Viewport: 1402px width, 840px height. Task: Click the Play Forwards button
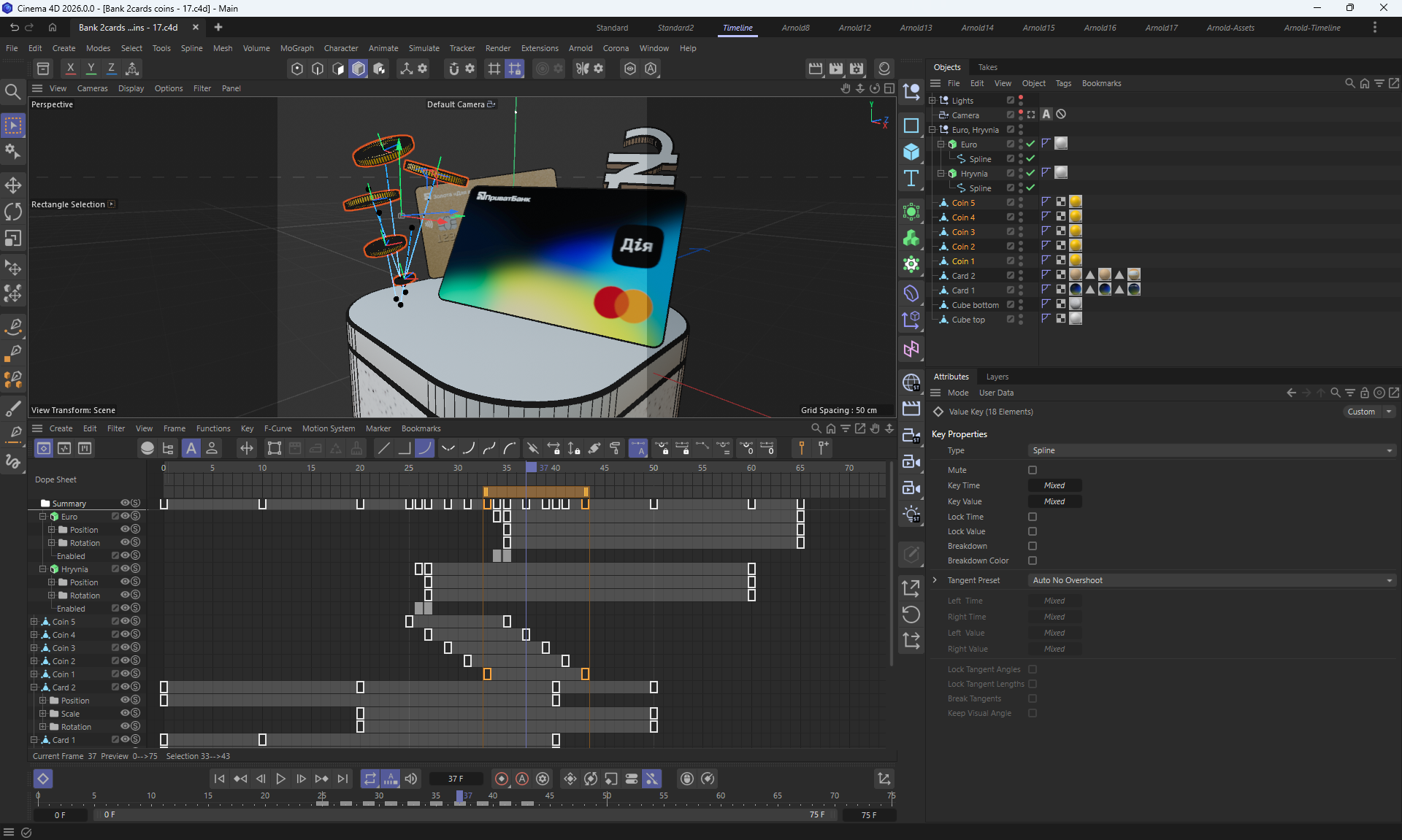[x=280, y=779]
